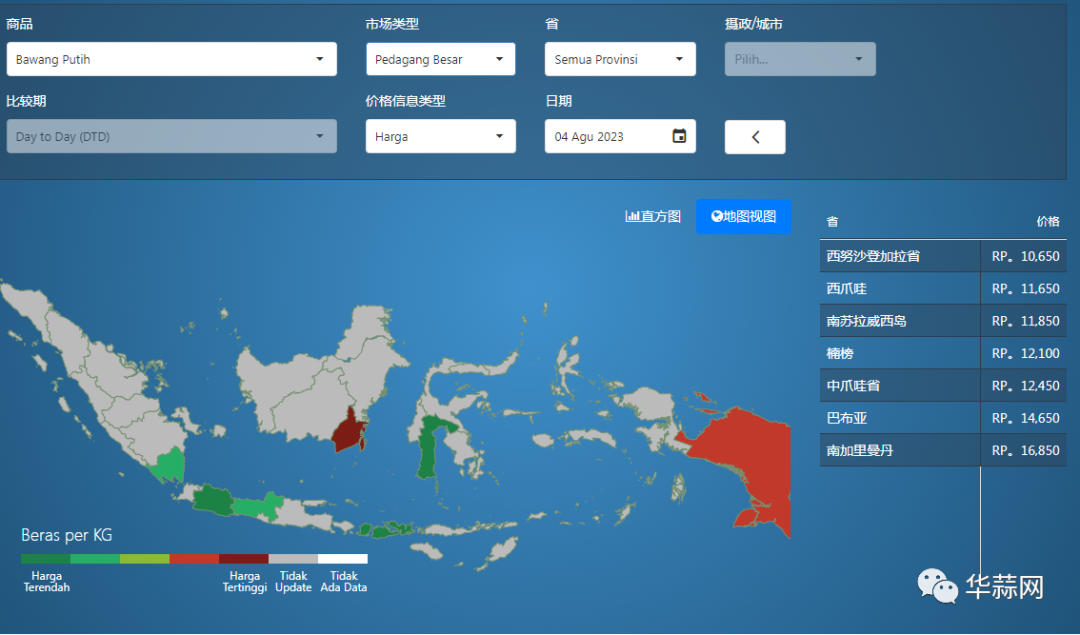The height and width of the screenshot is (635, 1080).
Task: Click dark green West Java region on map
Action: (x=212, y=499)
